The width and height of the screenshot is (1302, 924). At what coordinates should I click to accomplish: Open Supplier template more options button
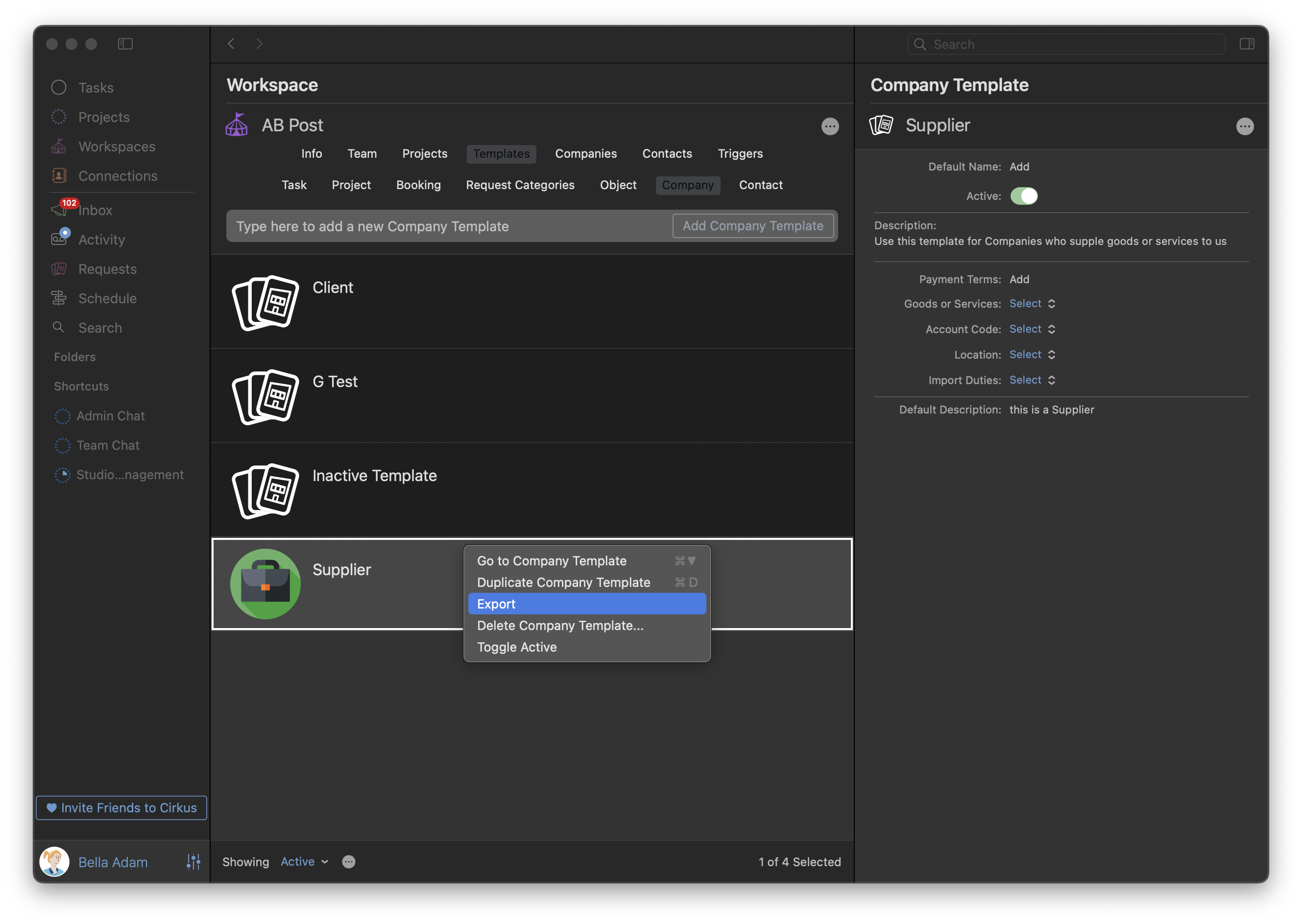tap(1244, 126)
